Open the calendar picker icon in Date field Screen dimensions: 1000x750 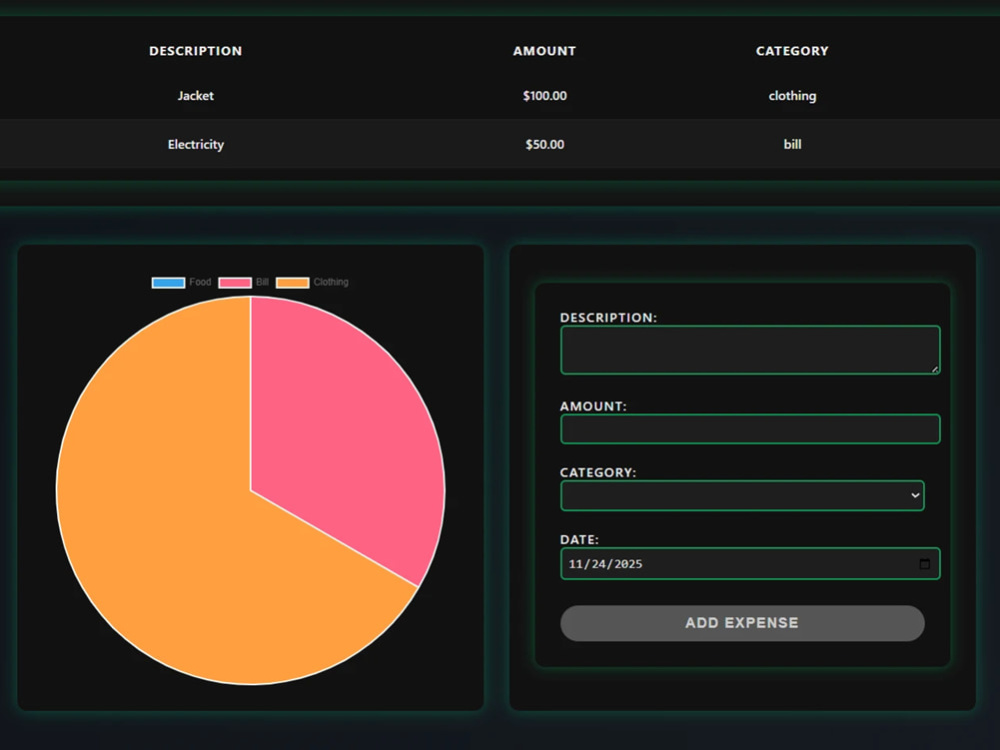924,564
